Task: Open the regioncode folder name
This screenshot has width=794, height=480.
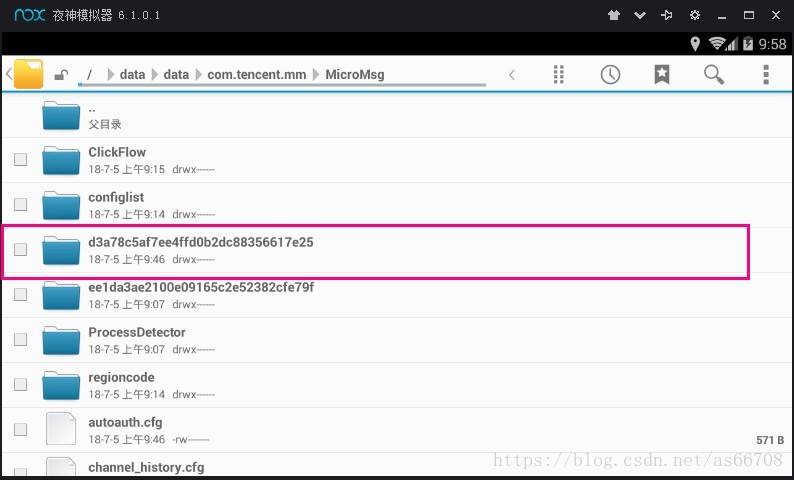Action: point(121,378)
